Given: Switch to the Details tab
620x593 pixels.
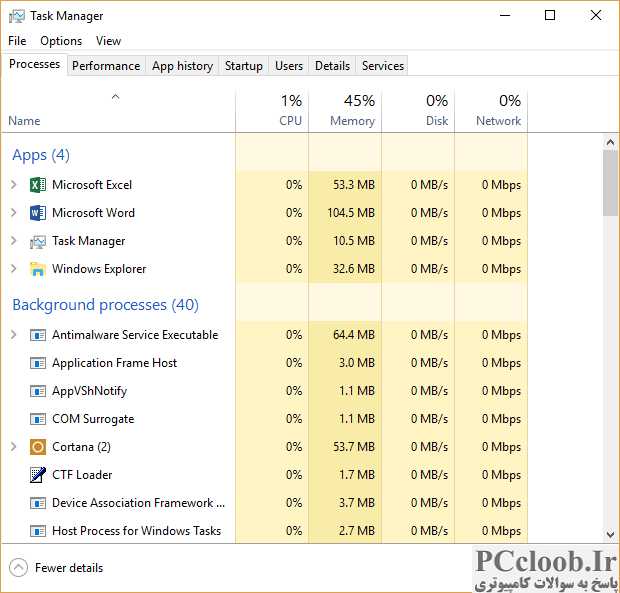Looking at the screenshot, I should [x=332, y=66].
